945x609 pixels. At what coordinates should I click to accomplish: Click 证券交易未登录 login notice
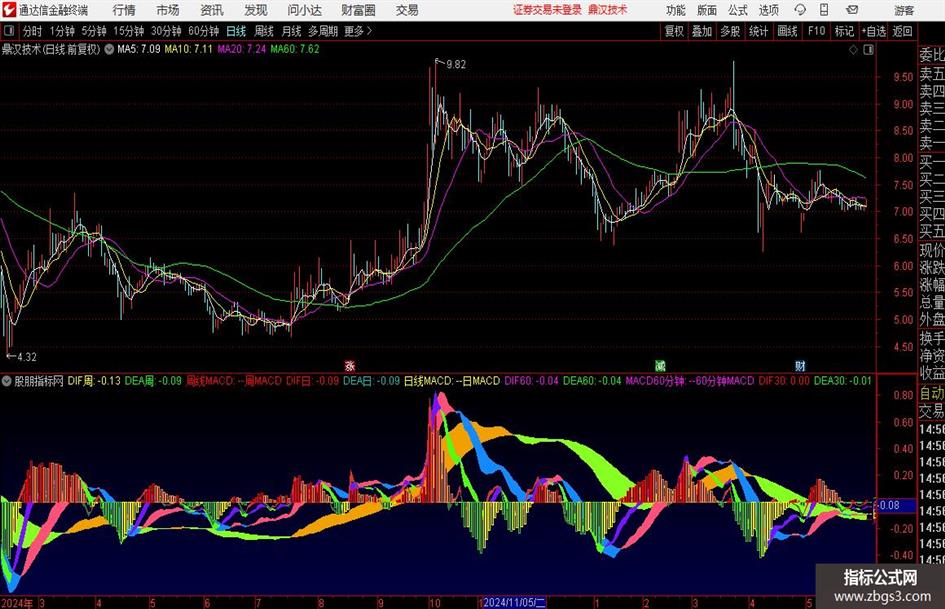tap(547, 10)
